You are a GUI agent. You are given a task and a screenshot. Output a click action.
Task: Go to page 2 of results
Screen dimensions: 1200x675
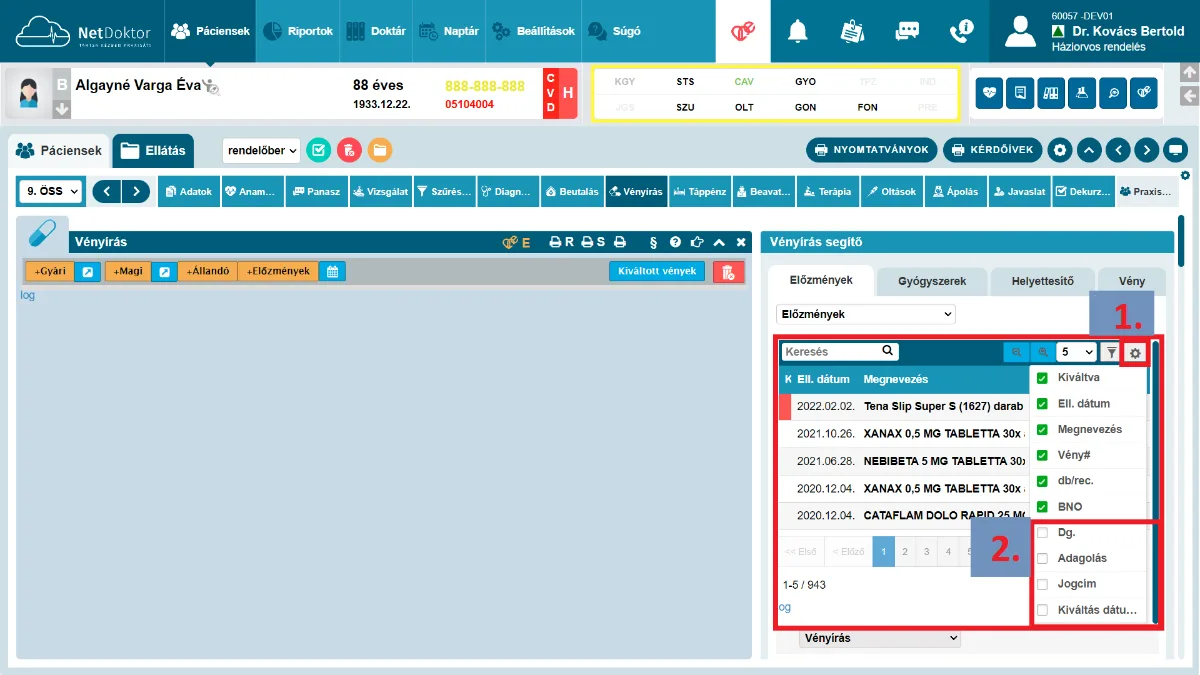(x=905, y=552)
